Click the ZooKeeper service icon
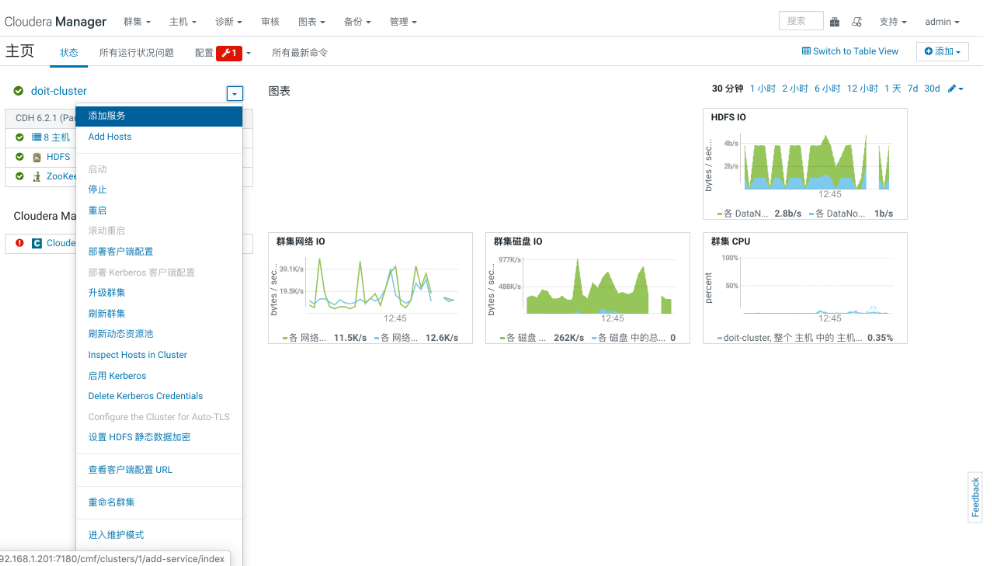 pos(37,176)
